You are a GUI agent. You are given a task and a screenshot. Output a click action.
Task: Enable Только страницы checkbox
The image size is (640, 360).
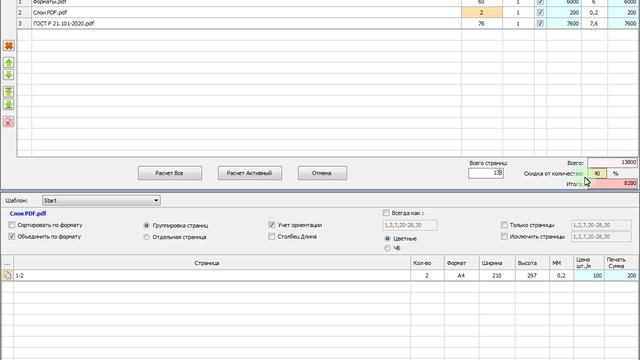pos(504,225)
